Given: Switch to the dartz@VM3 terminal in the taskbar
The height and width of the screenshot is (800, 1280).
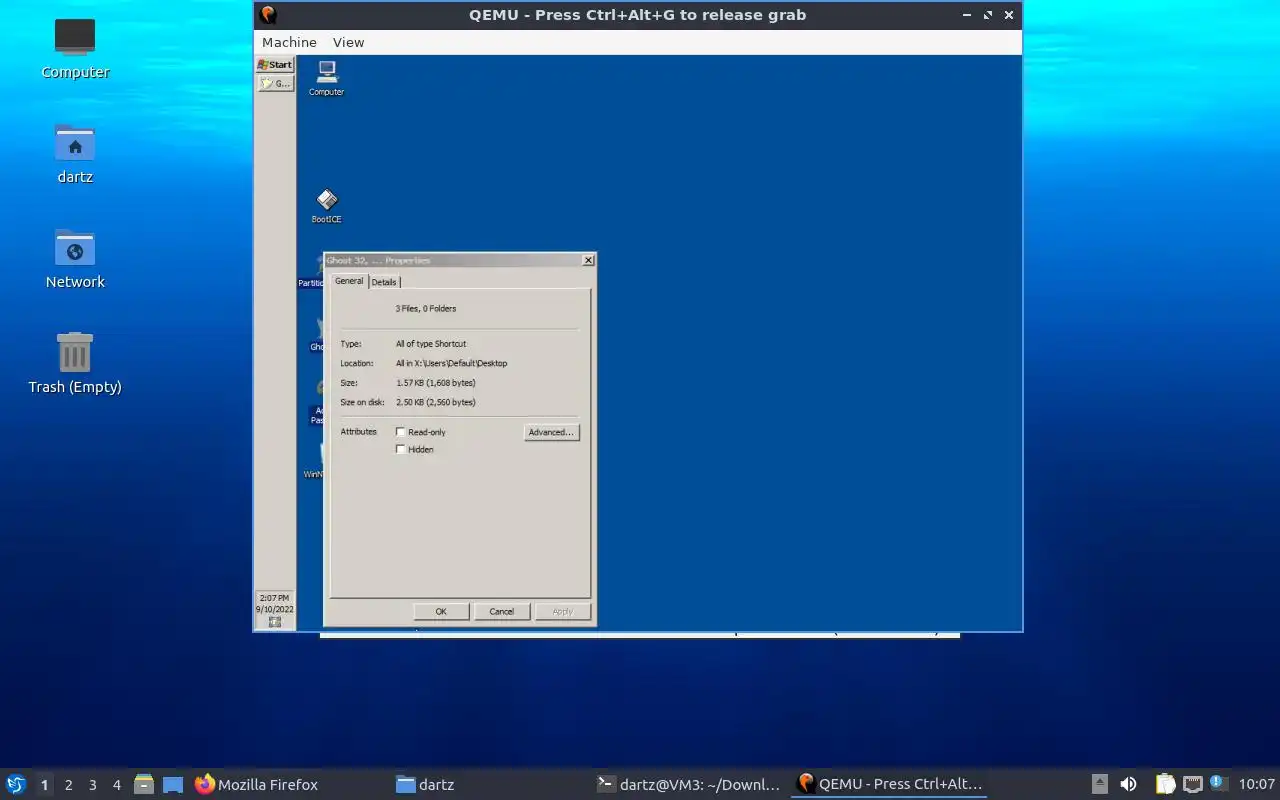Looking at the screenshot, I should (689, 784).
